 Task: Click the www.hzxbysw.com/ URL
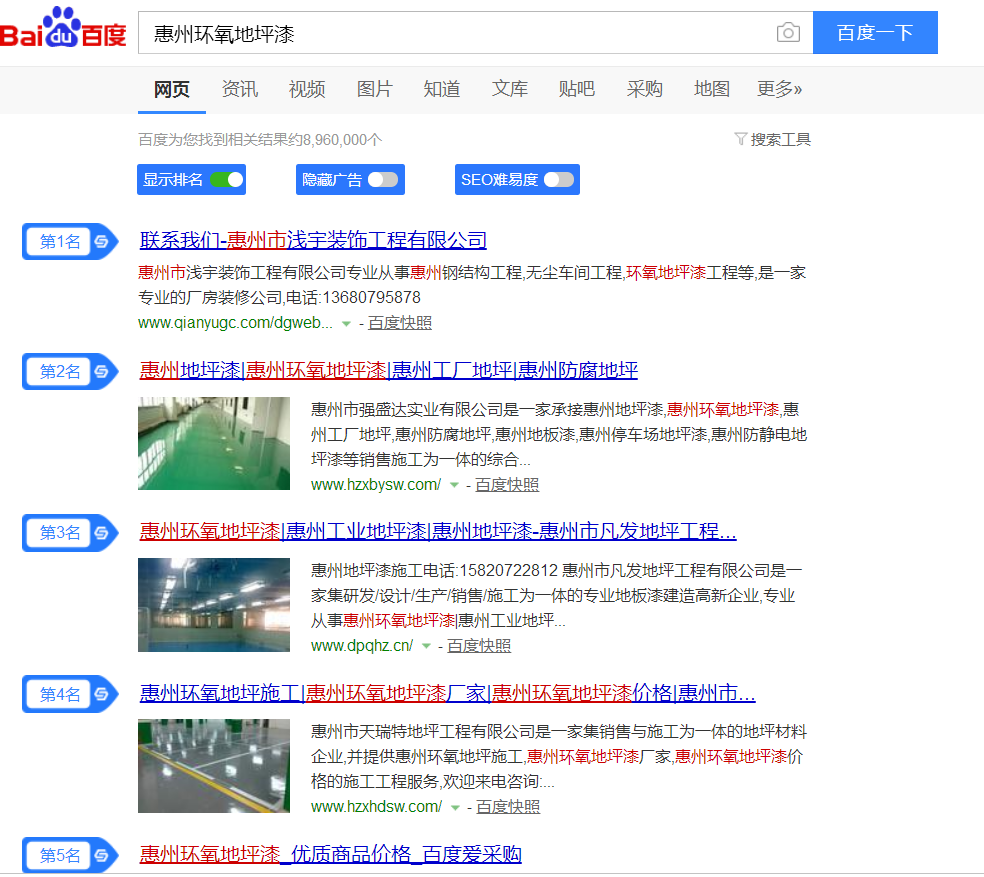pos(376,485)
